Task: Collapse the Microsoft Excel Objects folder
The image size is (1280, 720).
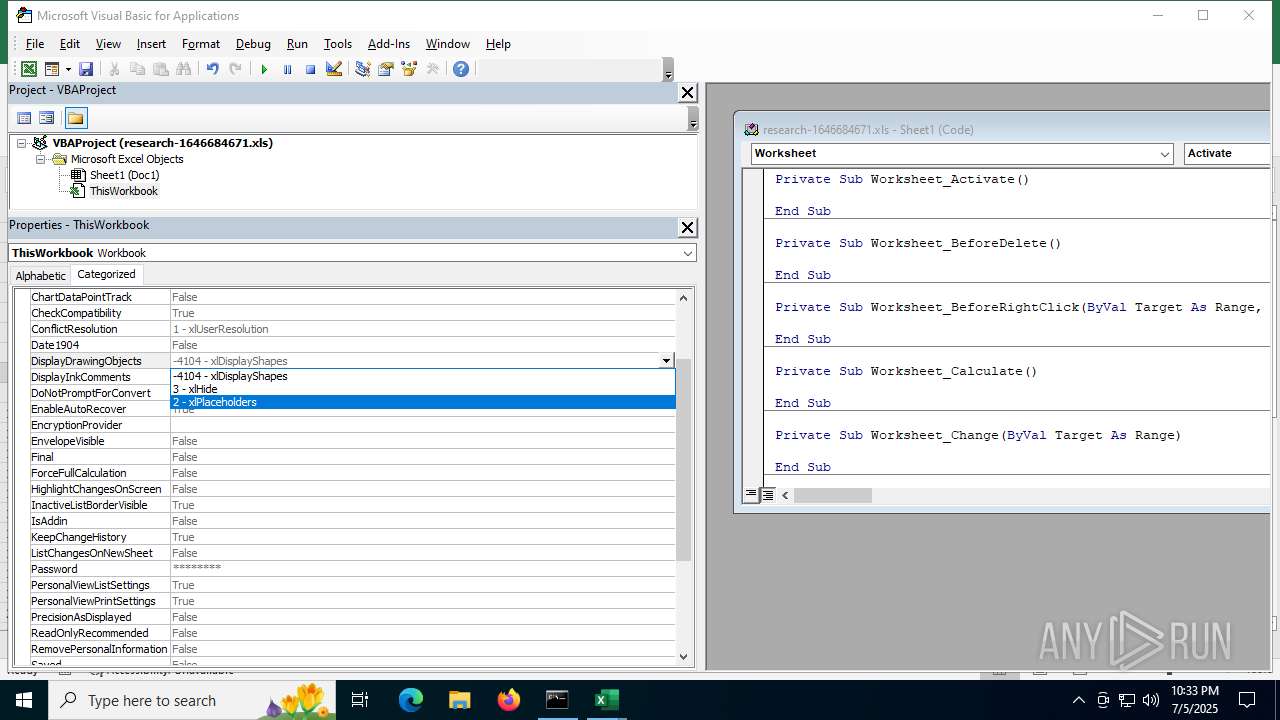Action: (41, 159)
